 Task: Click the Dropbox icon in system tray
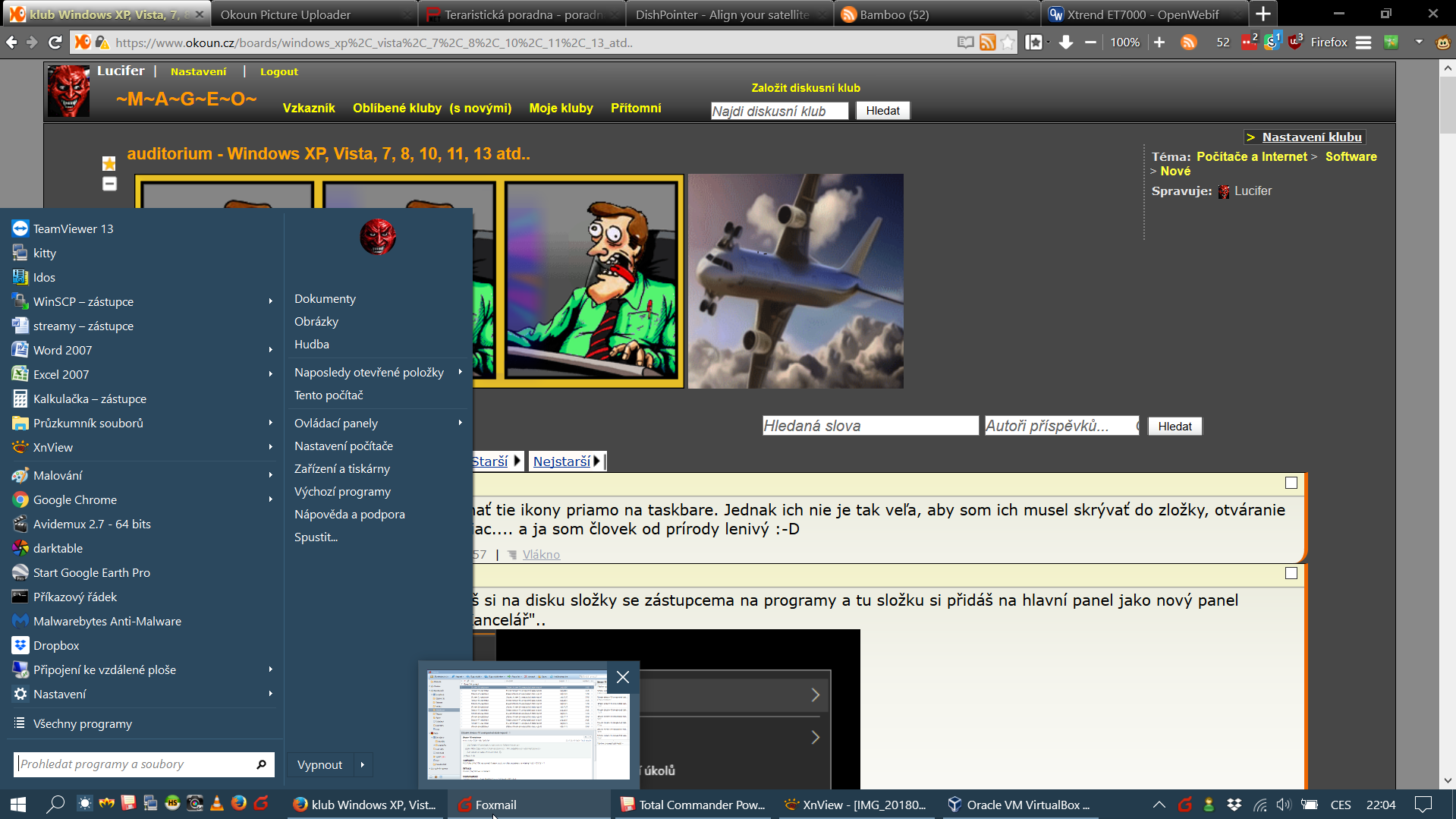point(1234,805)
